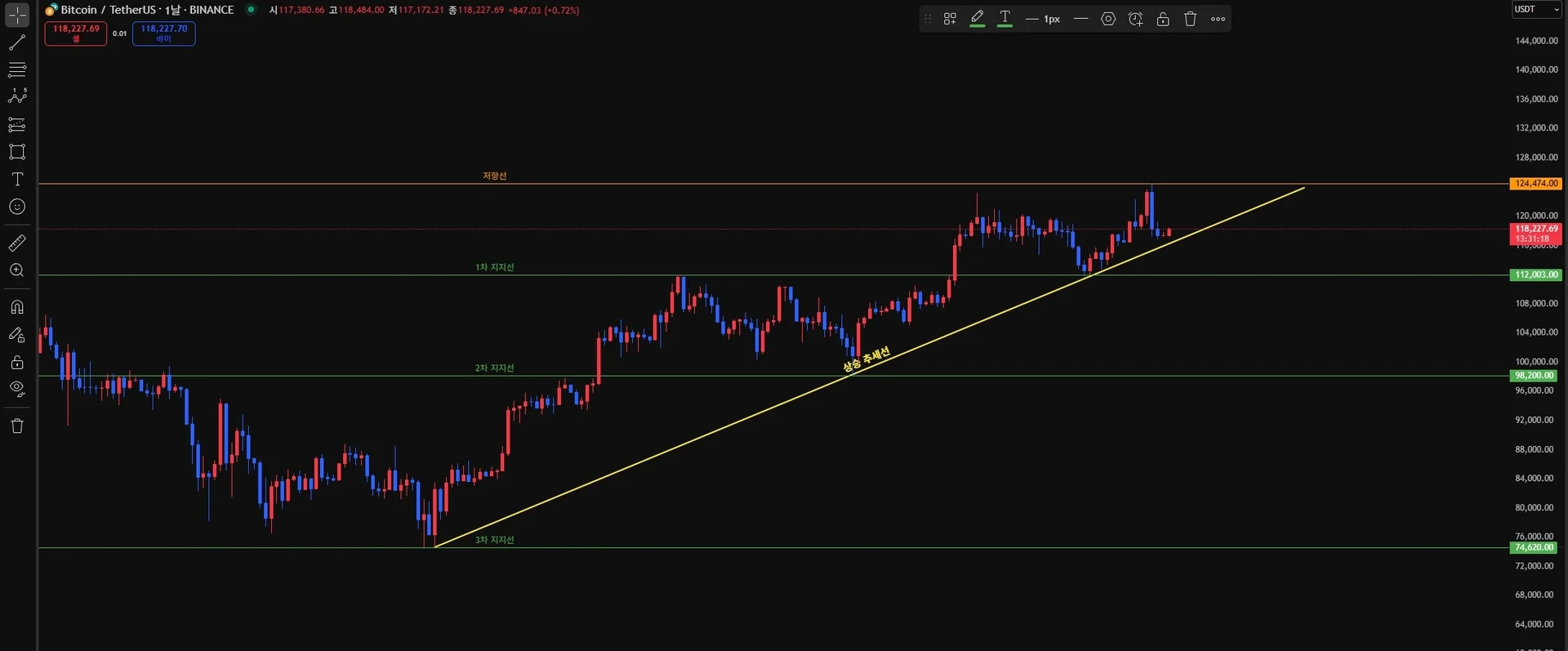The width and height of the screenshot is (1568, 651).
Task: Select the 98,200.00 support price label
Action: tap(1534, 376)
